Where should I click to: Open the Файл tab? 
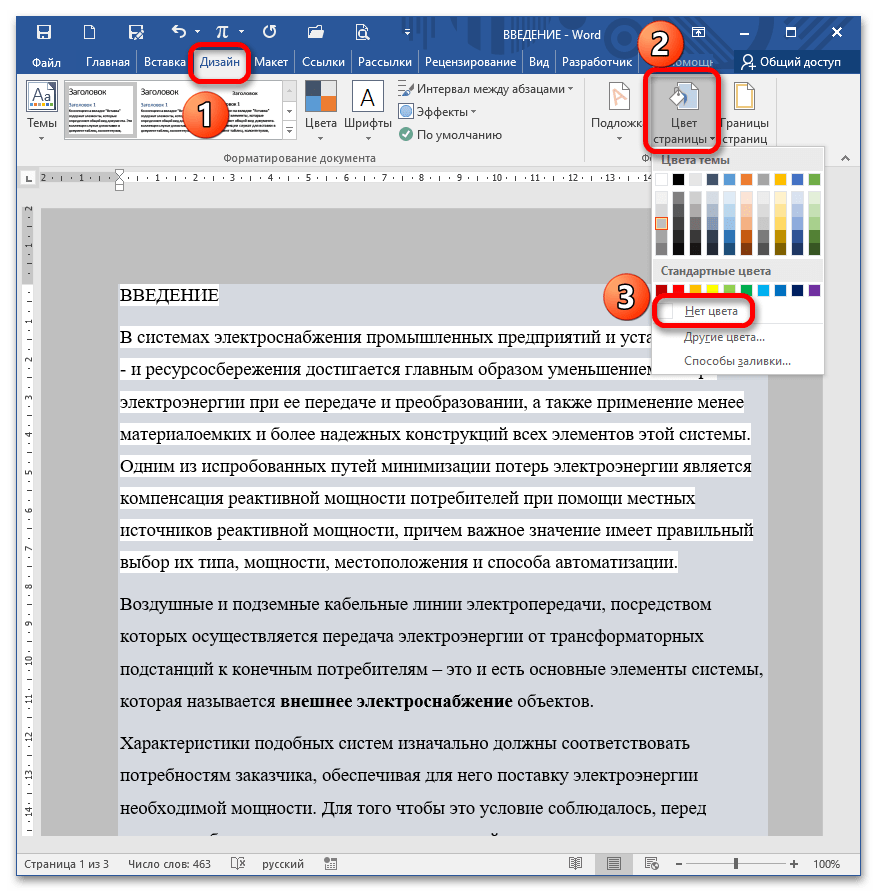(46, 62)
